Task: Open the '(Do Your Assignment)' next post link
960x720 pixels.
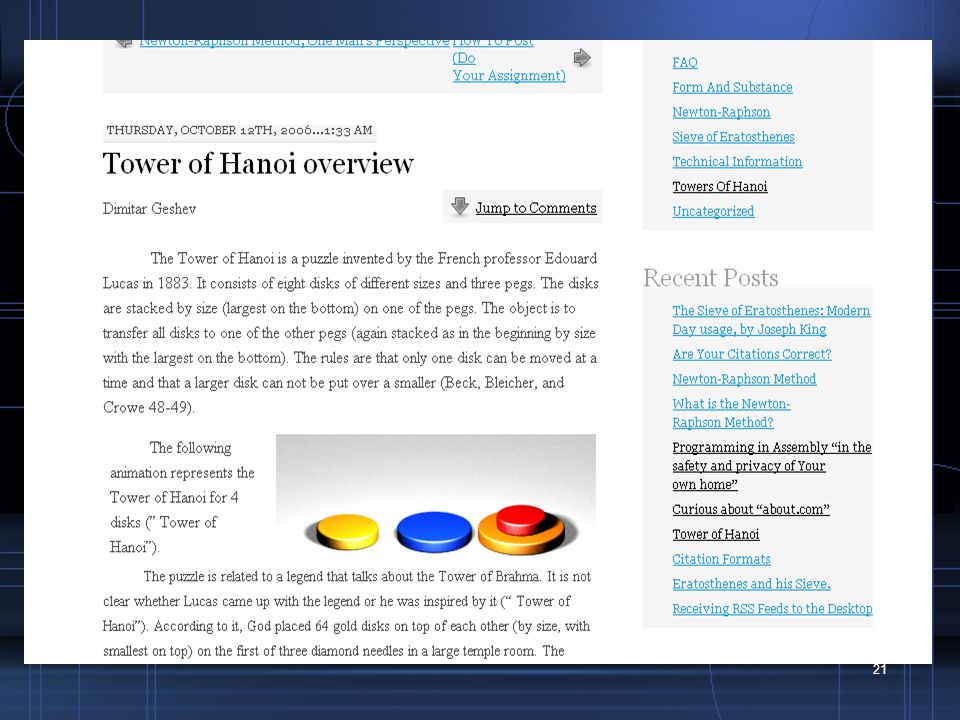Action: click(x=509, y=67)
